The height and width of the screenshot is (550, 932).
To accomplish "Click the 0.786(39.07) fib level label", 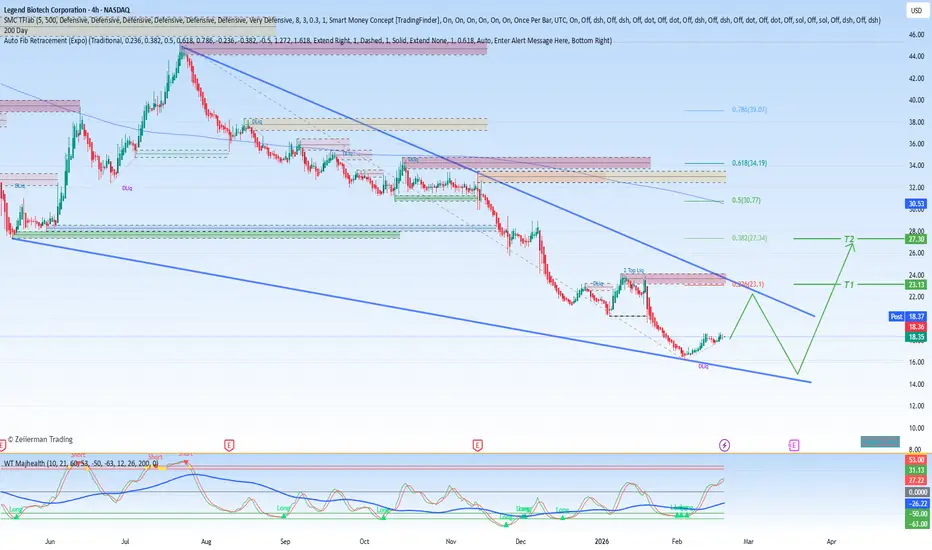I will click(749, 110).
